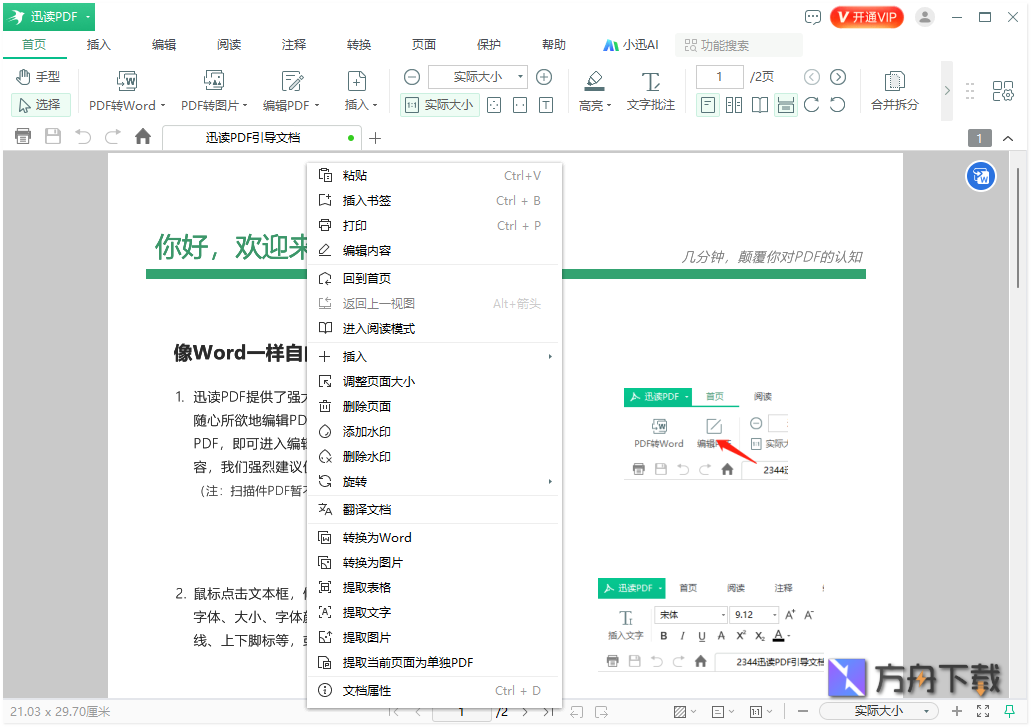This screenshot has height=727, width=1031.
Task: Click the redo arrow icon
Action: point(112,137)
